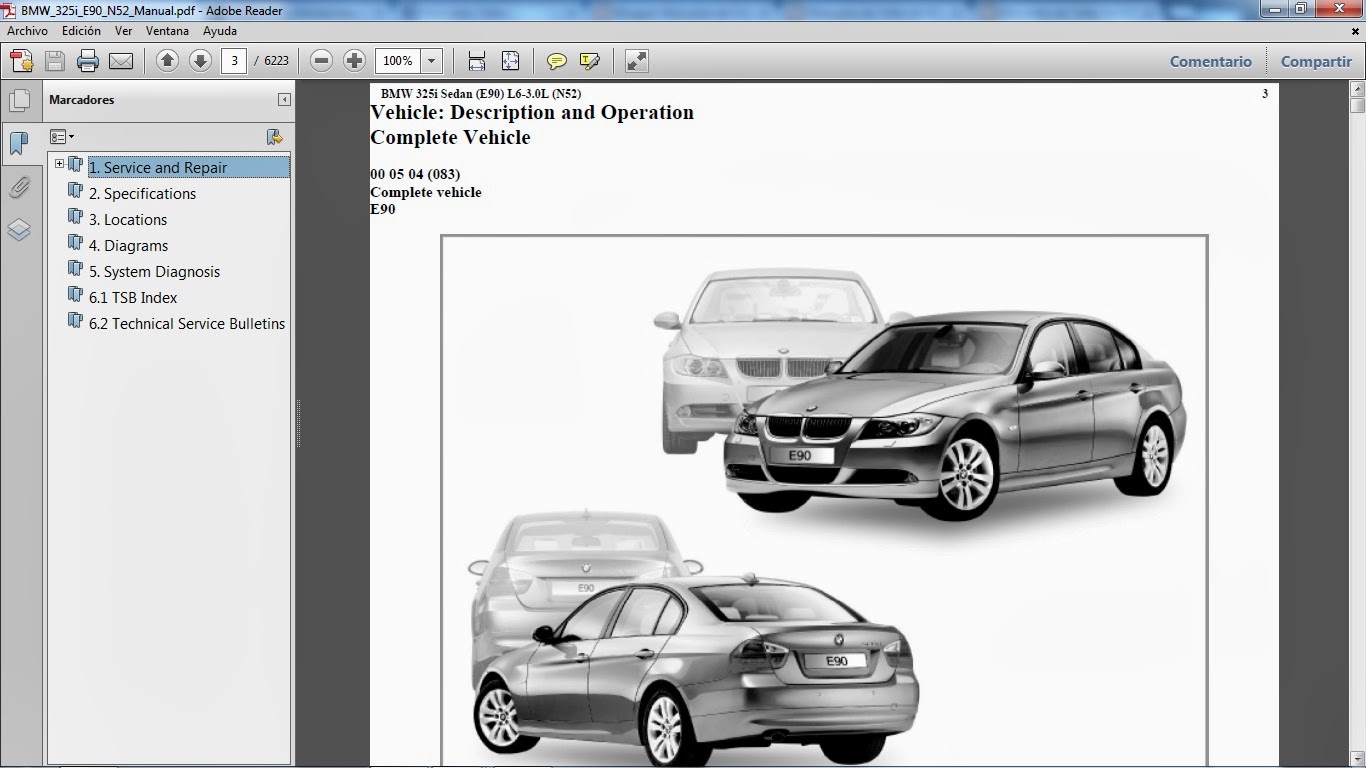Switch to read mode view icon
The width and height of the screenshot is (1366, 768).
click(637, 61)
